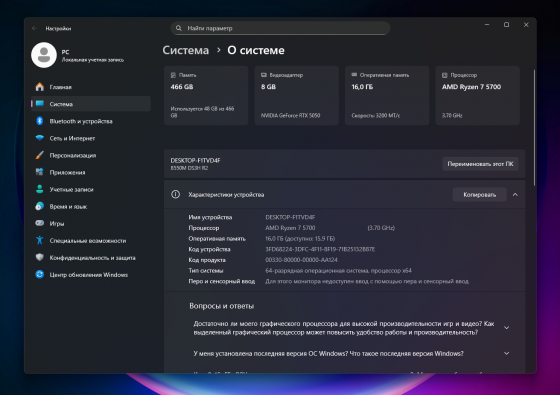This screenshot has width=560, height=395.
Task: Click the search magnifier icon
Action: click(179, 28)
